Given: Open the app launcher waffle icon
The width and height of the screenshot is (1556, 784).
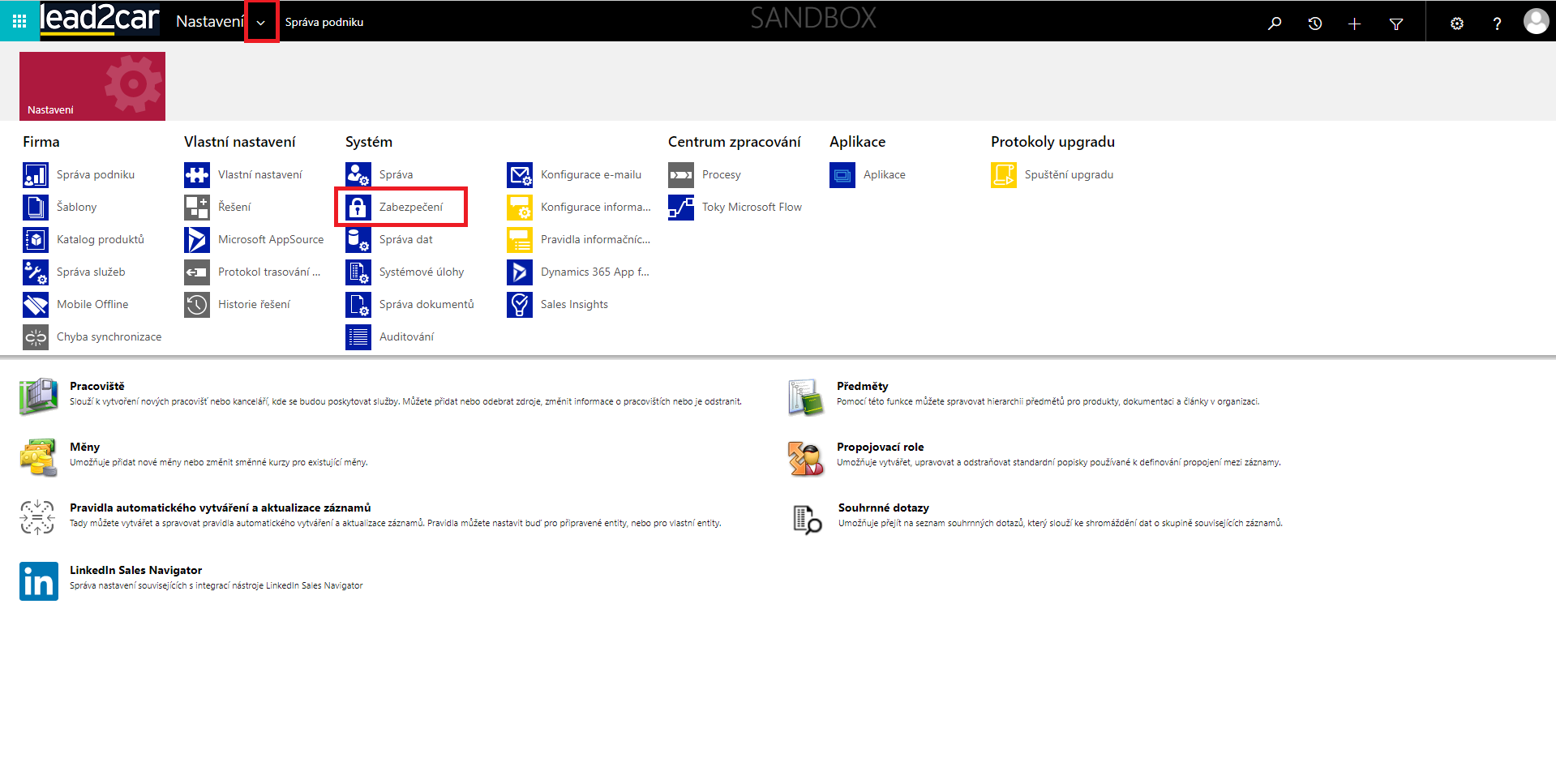Looking at the screenshot, I should tap(19, 22).
